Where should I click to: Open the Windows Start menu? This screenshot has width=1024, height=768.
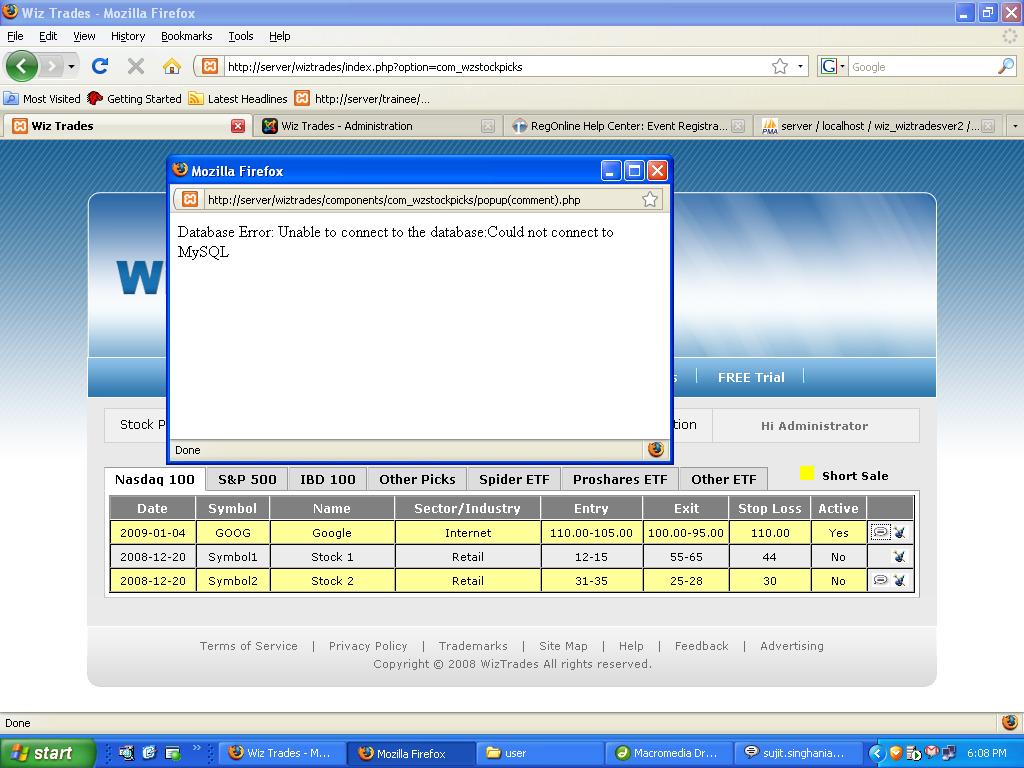[47, 753]
